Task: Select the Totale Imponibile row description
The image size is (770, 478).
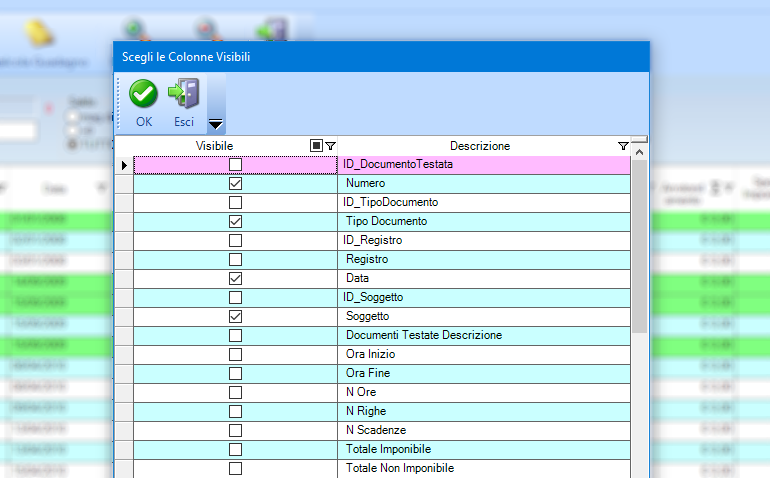Action: pos(388,449)
